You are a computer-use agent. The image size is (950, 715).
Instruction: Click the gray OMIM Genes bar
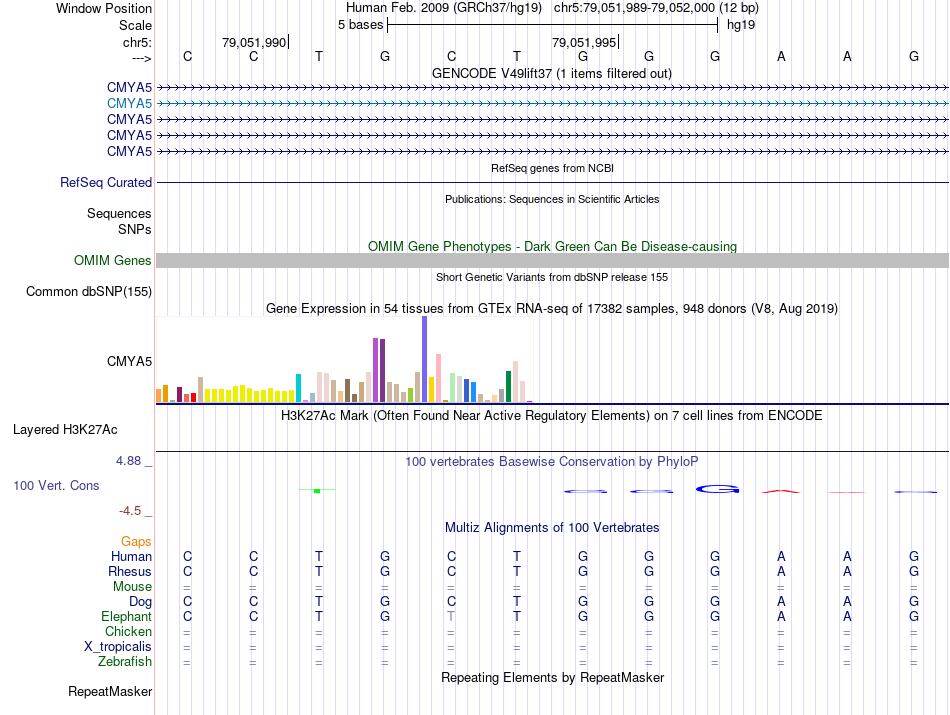(x=552, y=261)
